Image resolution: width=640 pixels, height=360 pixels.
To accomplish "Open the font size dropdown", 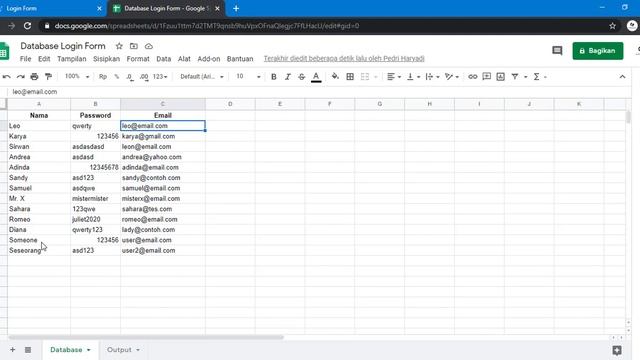I will point(248,77).
